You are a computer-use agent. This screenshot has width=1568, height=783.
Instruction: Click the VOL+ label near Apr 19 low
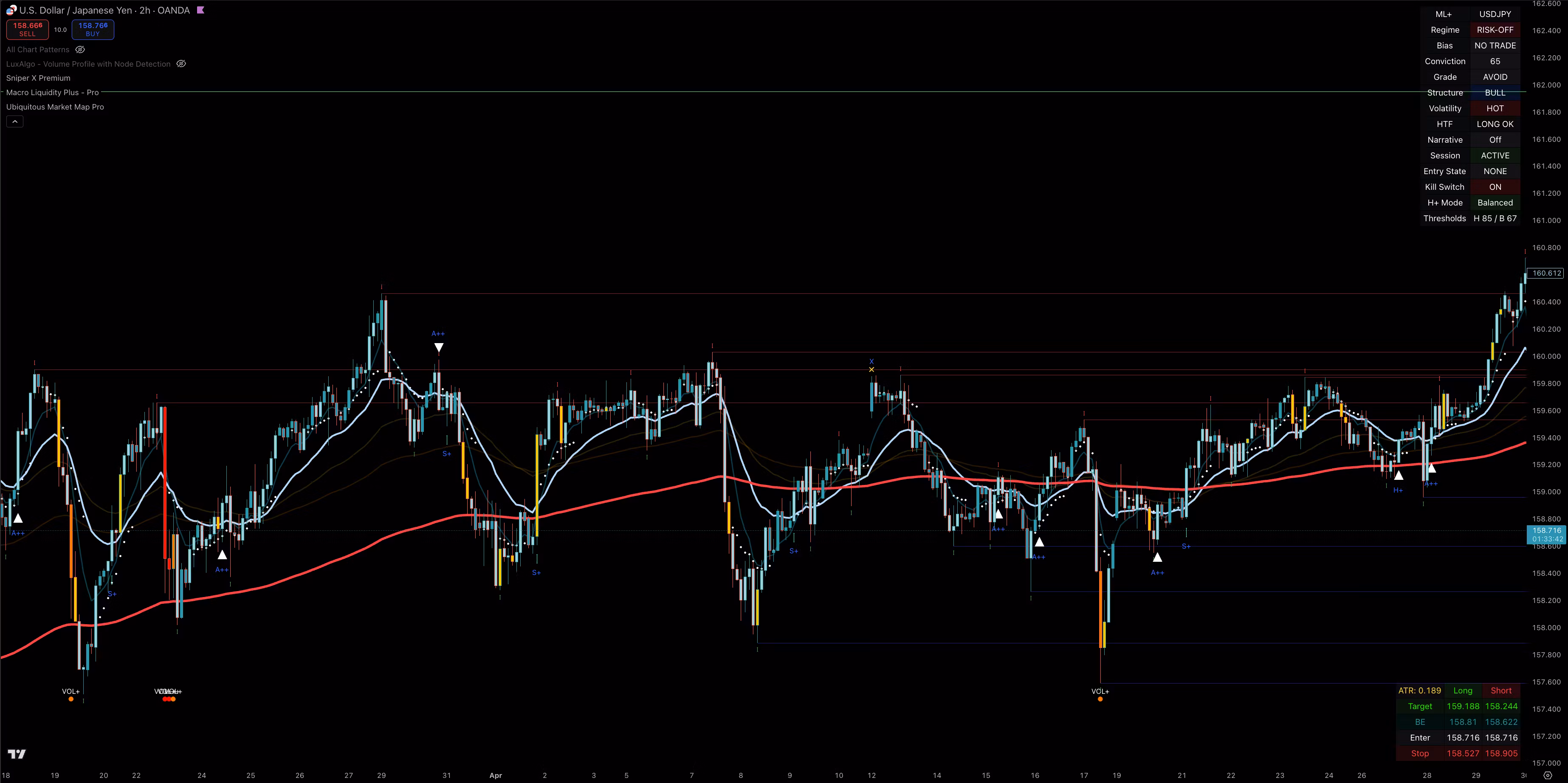pos(1100,691)
